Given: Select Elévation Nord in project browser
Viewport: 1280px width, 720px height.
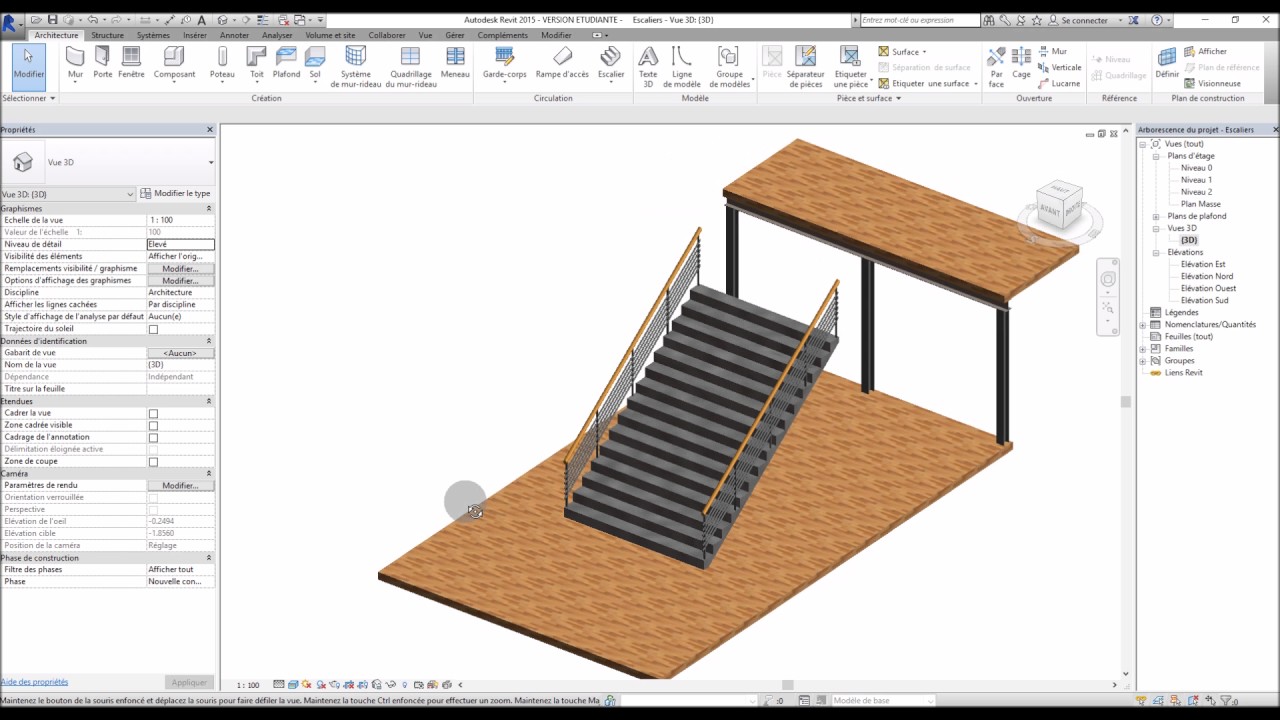Looking at the screenshot, I should coord(1207,276).
